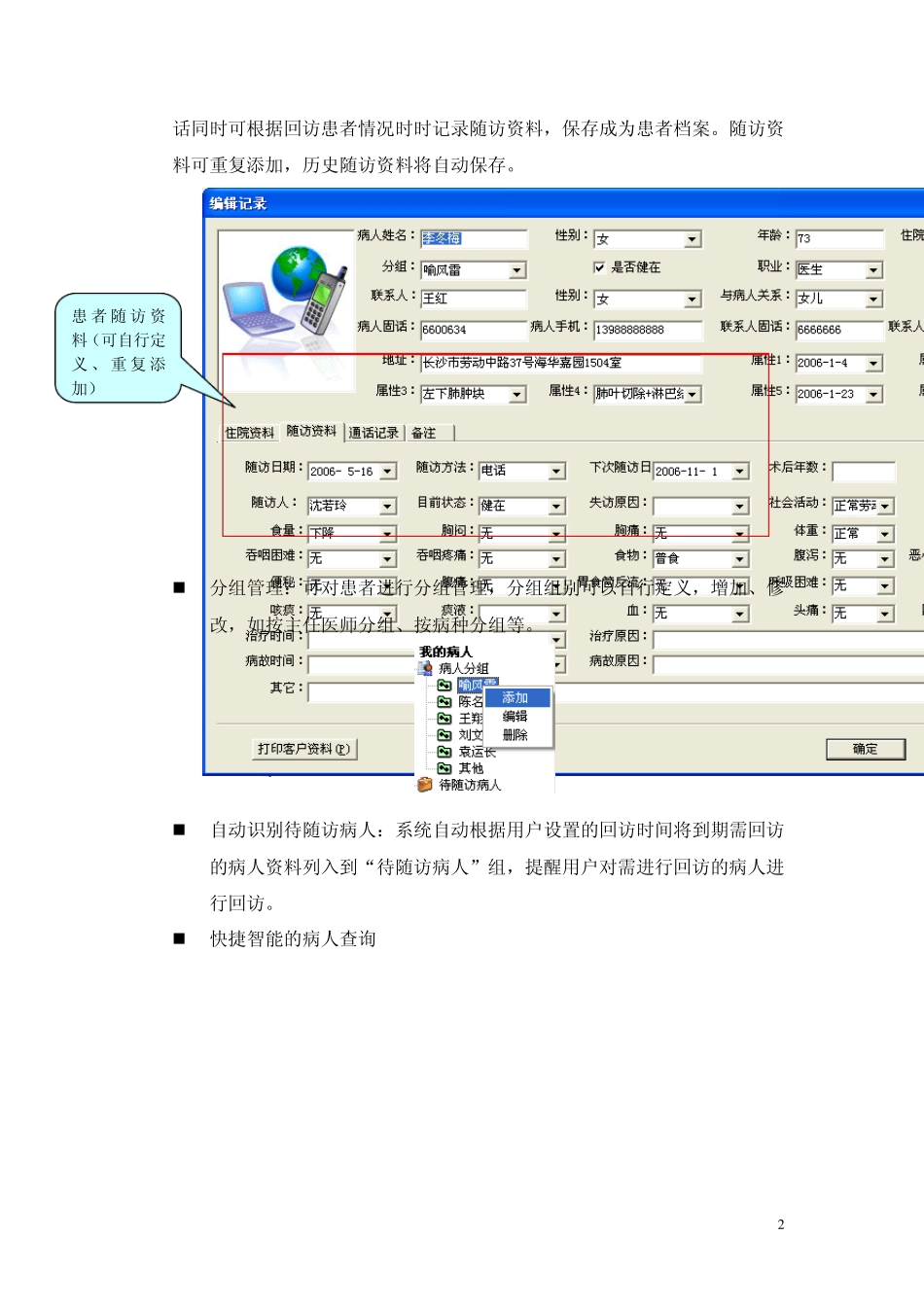The image size is (924, 1307).
Task: Open the 与病人关系 dropdown showing 女儿
Action: click(874, 300)
